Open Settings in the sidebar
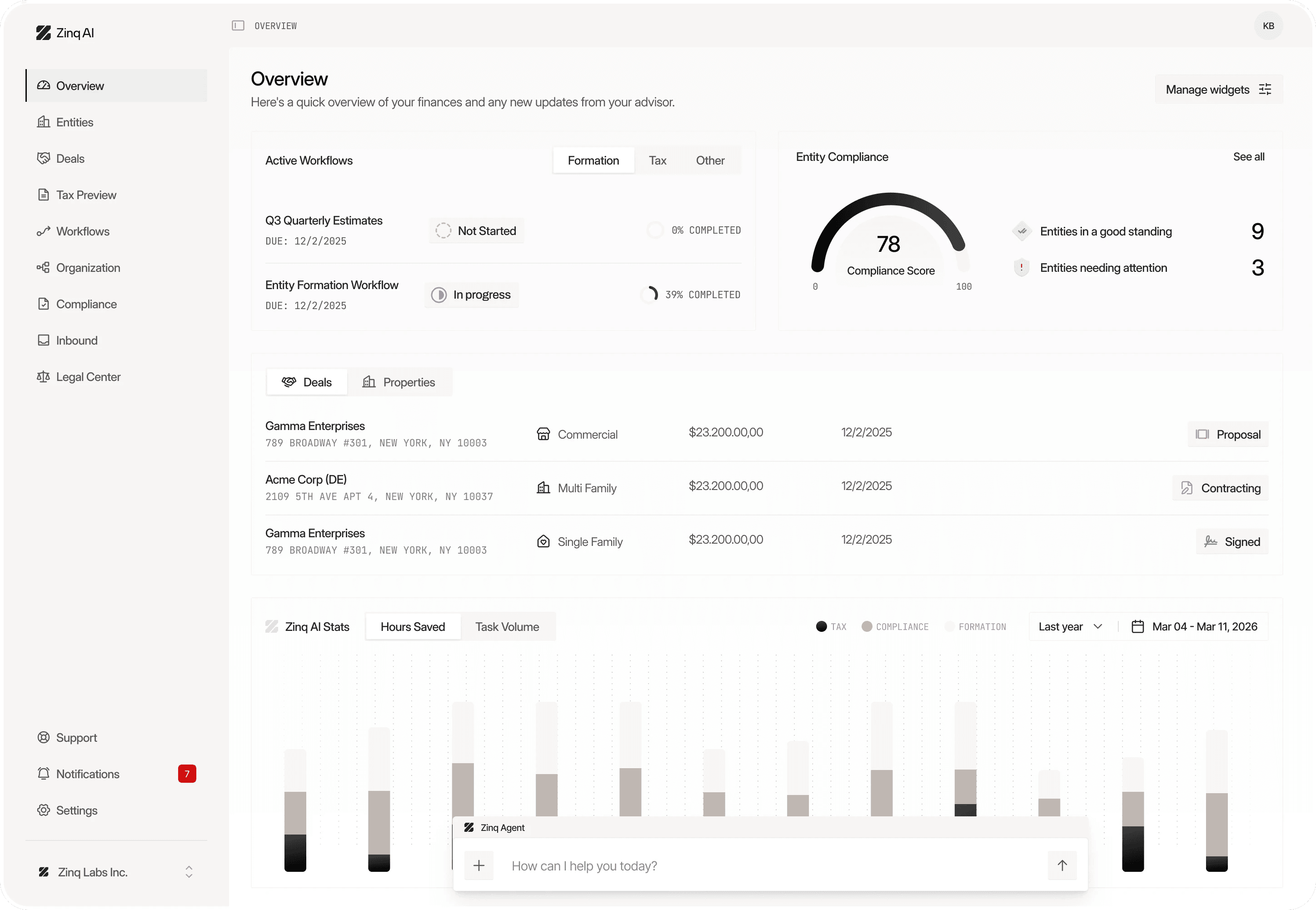Screen dimensions: 1316x910 pos(116,811)
